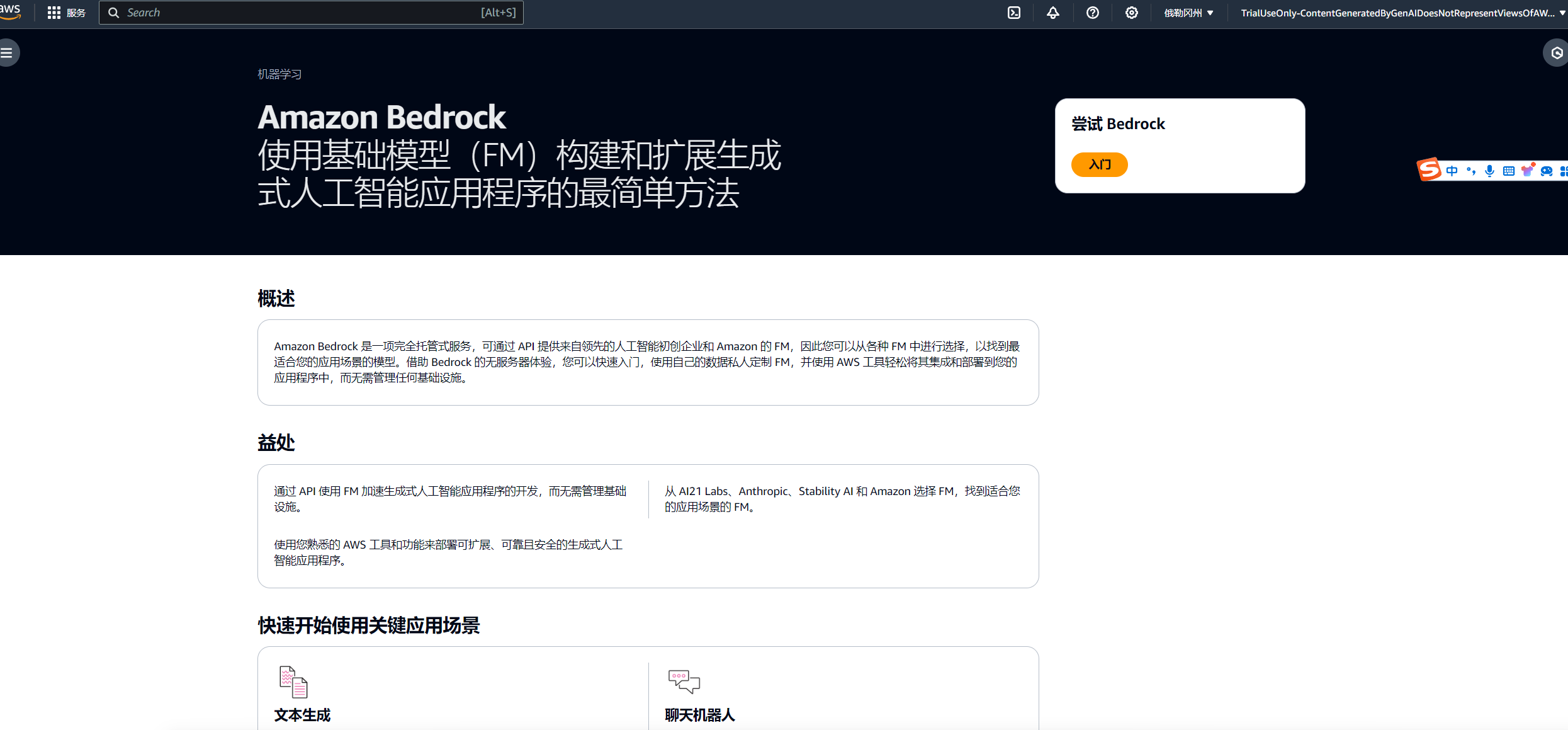Open the Sogou toolbox grid icon

click(x=1564, y=171)
